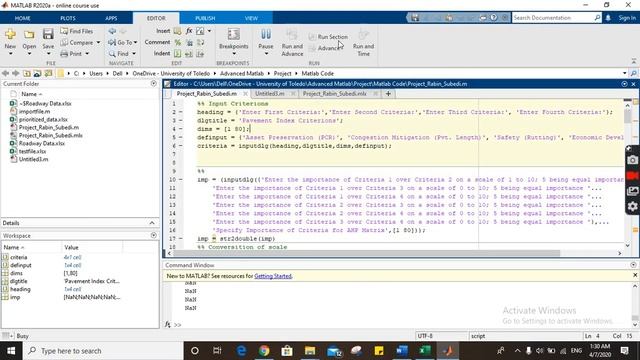Viewport: 640px width, 360px height.
Task: Click the Comment percent icon
Action: click(x=178, y=42)
